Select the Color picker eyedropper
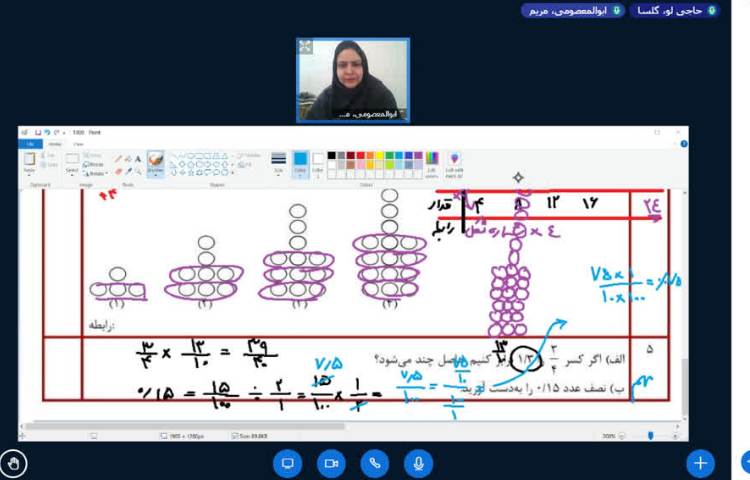The width and height of the screenshot is (750, 480). (x=128, y=171)
